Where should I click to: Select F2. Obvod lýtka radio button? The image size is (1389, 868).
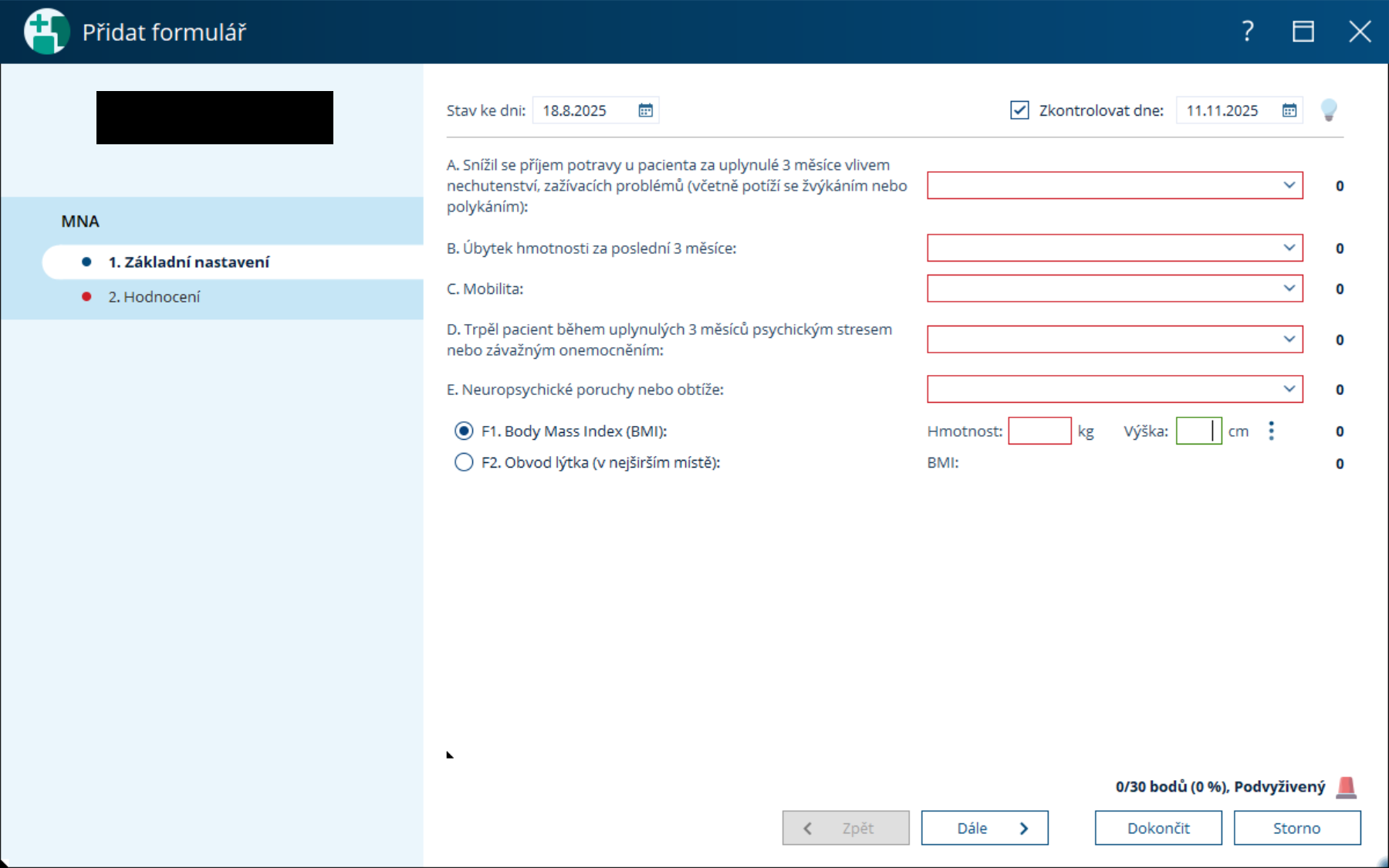coord(464,462)
